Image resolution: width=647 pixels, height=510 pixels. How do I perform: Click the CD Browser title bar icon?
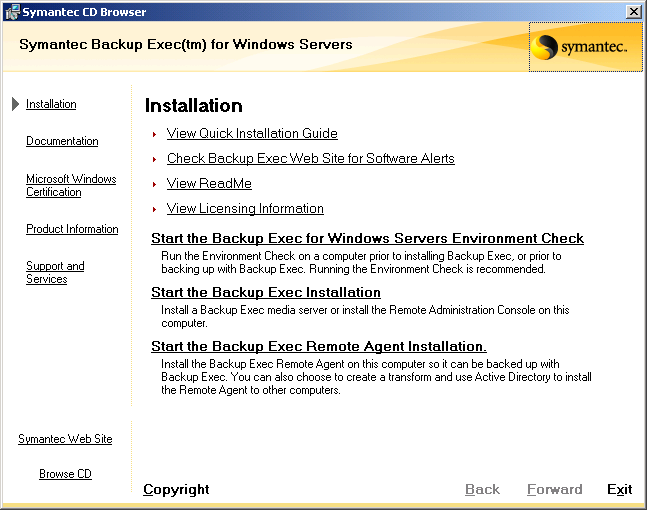(x=12, y=12)
